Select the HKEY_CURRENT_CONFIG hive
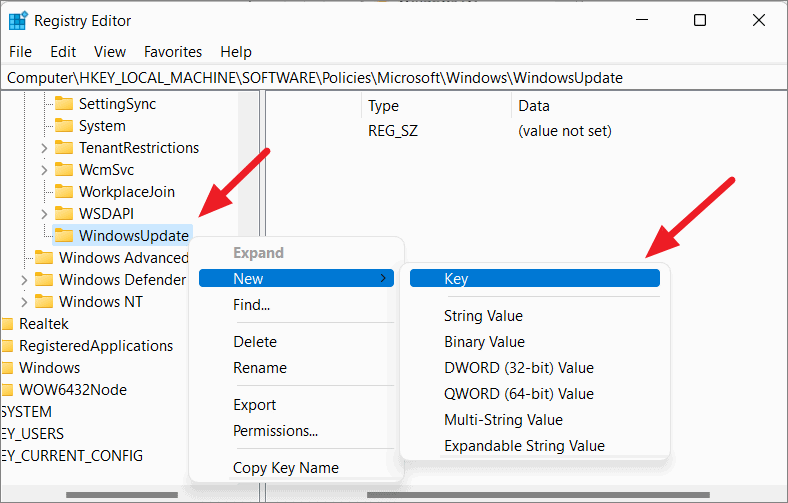This screenshot has height=503, width=788. pos(72,456)
